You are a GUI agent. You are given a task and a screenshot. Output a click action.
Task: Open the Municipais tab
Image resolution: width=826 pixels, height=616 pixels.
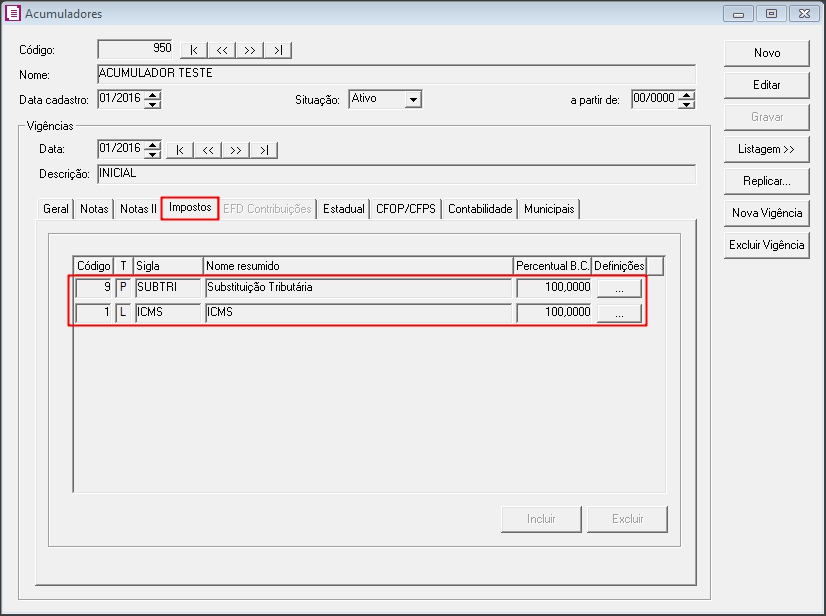click(549, 209)
